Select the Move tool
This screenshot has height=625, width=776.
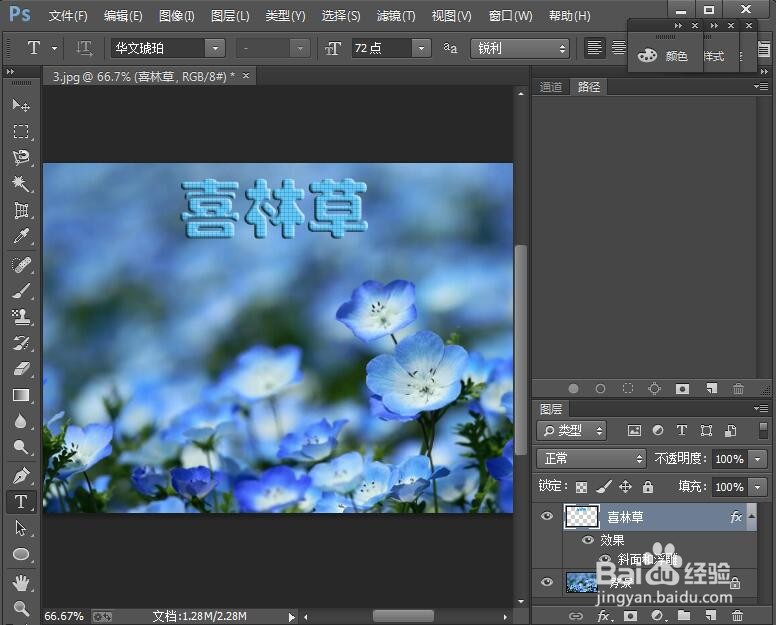click(21, 104)
